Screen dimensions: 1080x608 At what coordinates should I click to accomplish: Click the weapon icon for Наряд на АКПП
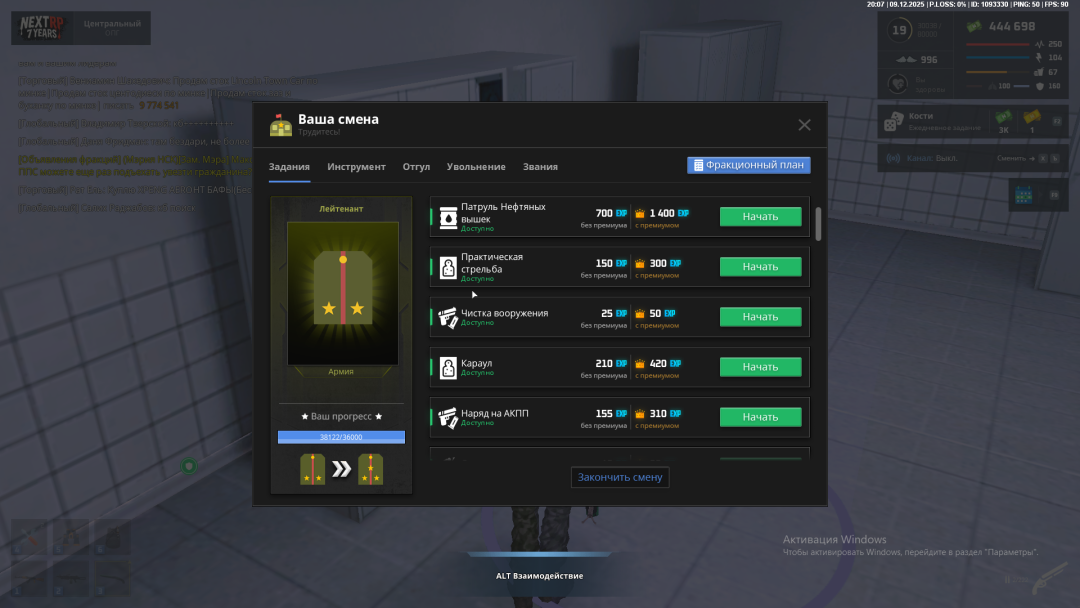[448, 417]
